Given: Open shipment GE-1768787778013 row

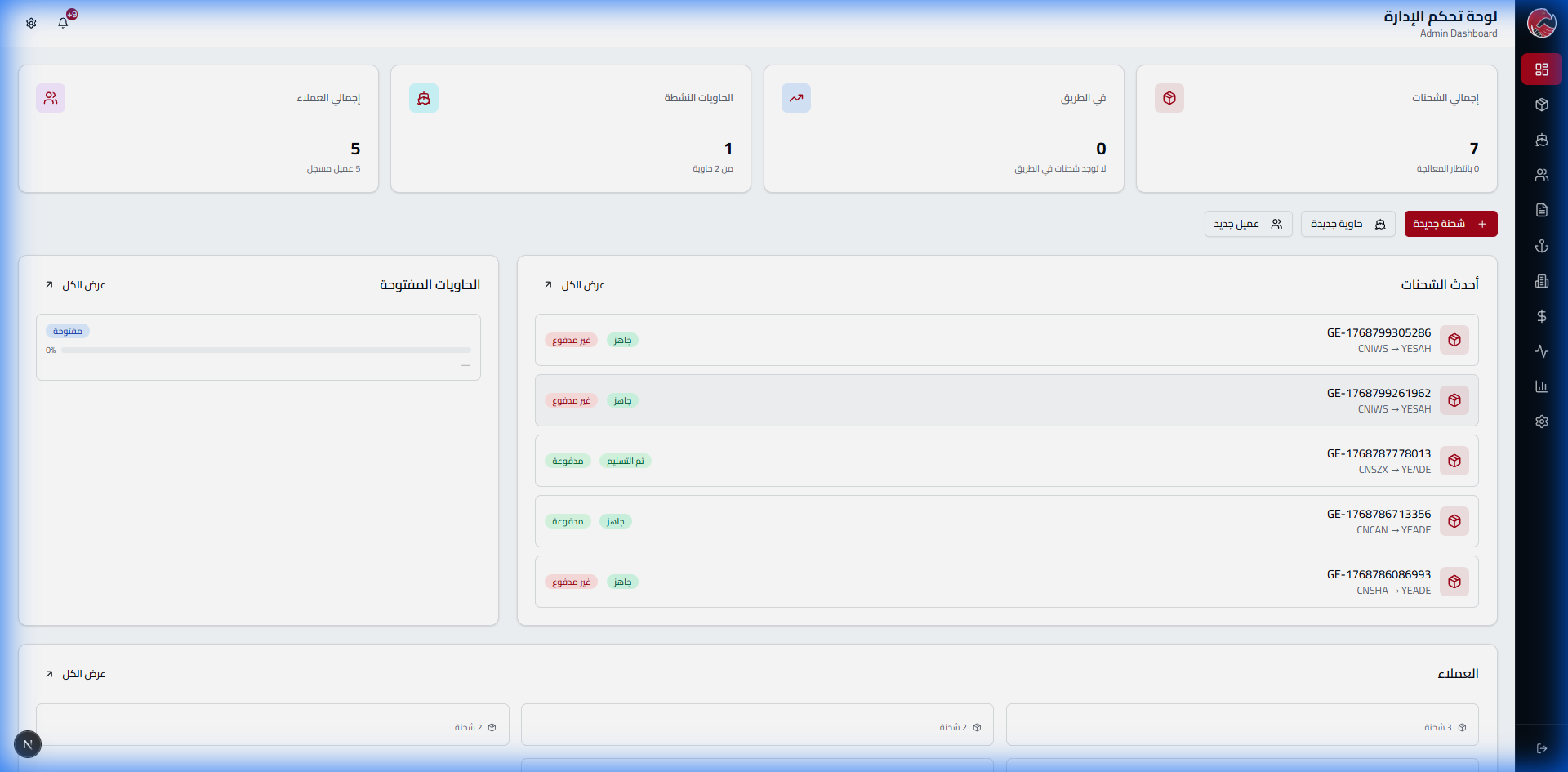Looking at the screenshot, I should [x=1006, y=461].
